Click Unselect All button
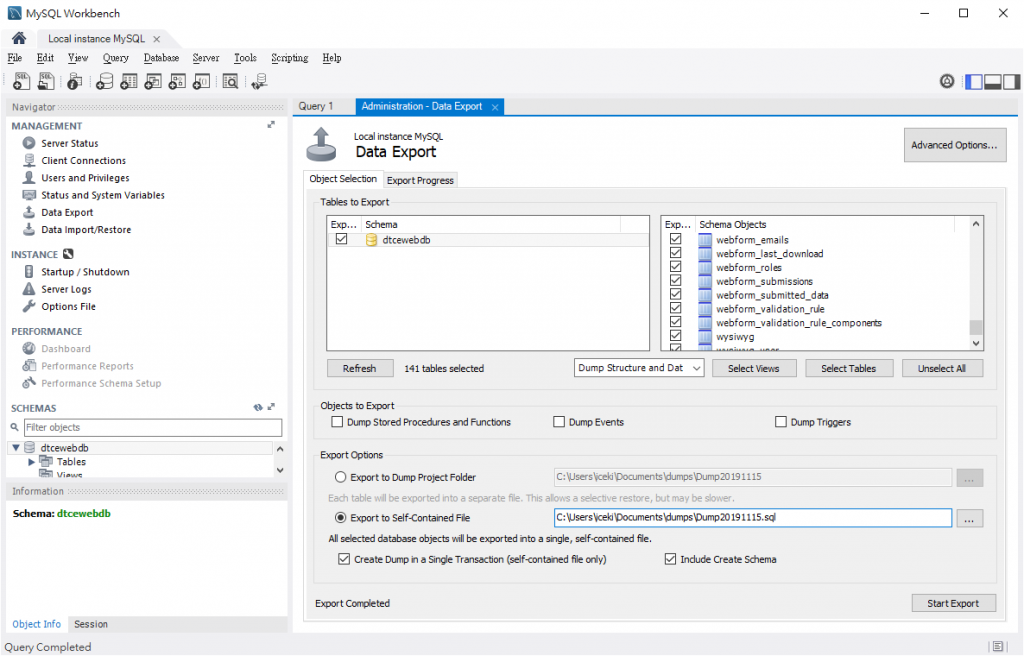Image resolution: width=1024 pixels, height=656 pixels. coord(942,369)
